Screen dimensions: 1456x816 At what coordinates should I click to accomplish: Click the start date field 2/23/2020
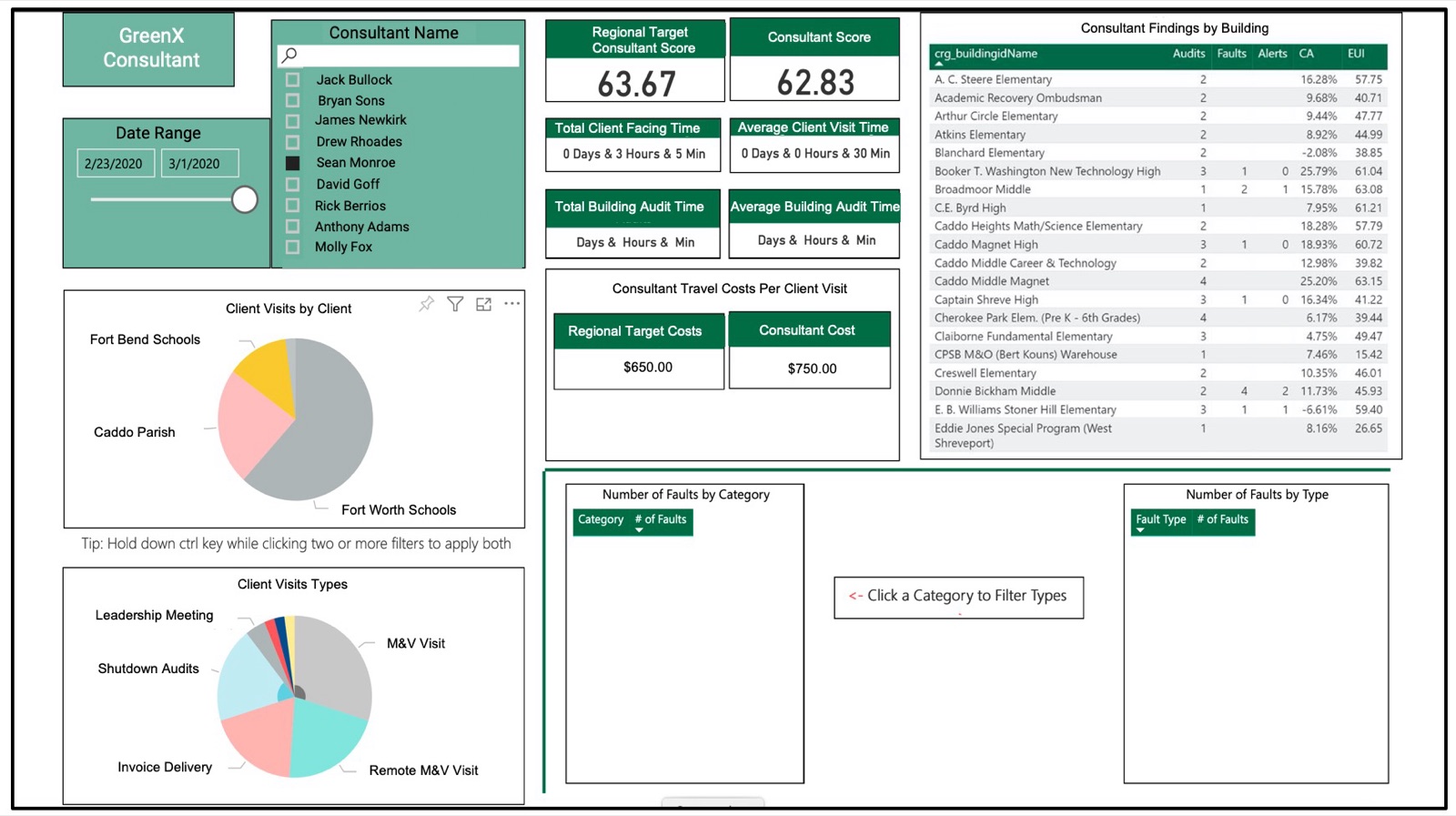click(x=115, y=164)
